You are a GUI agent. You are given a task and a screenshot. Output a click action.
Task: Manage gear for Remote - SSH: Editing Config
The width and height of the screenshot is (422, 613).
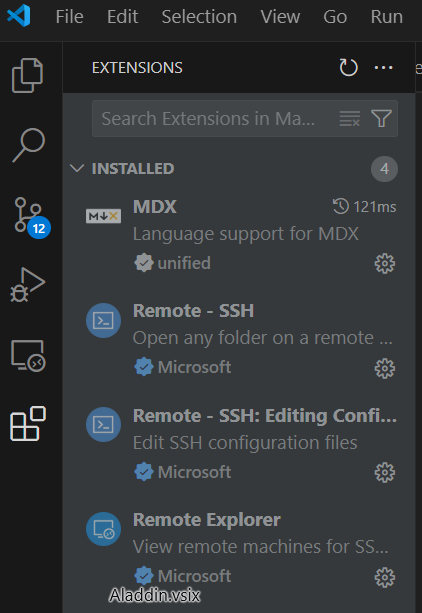pos(385,473)
